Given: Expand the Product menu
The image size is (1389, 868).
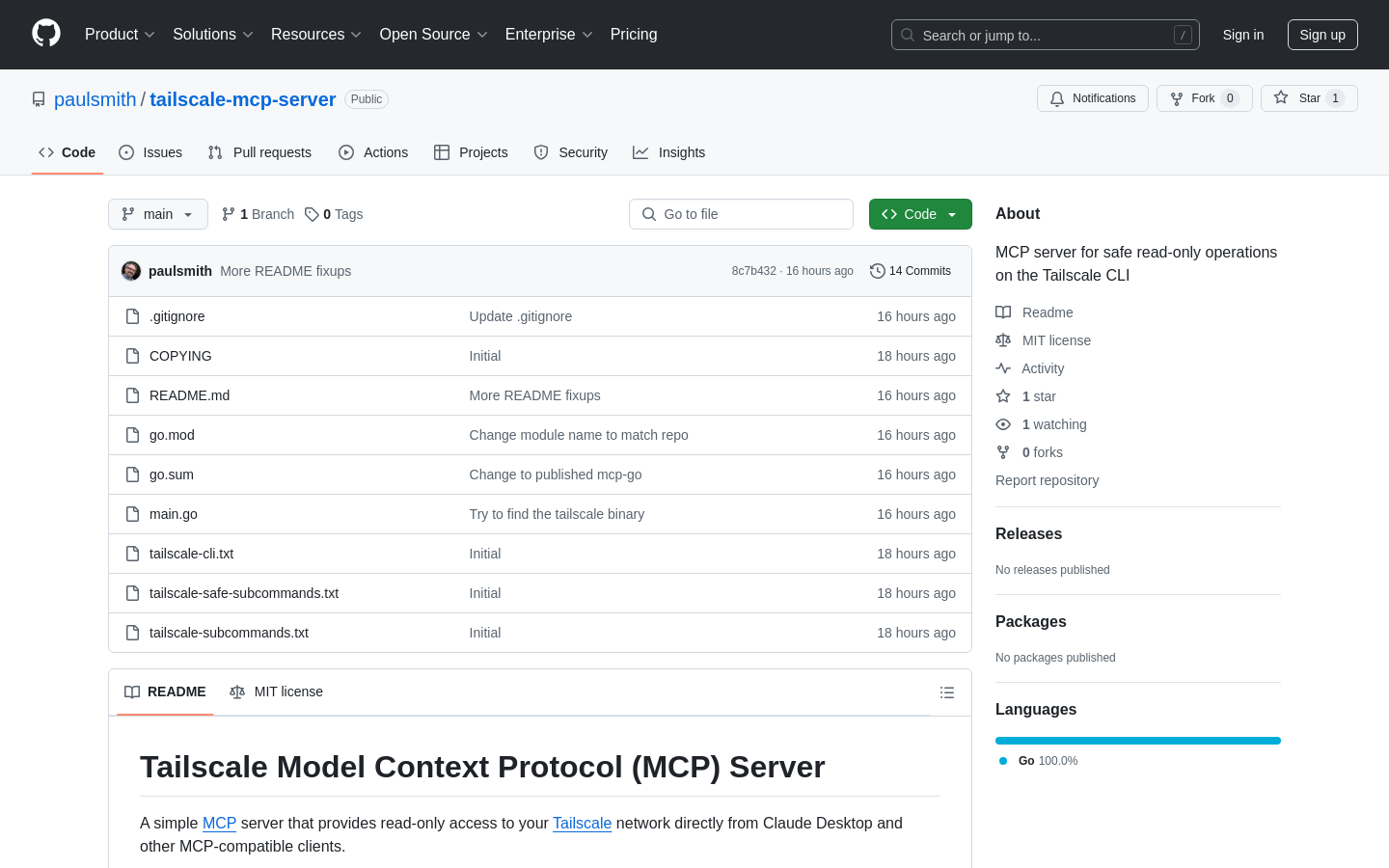Looking at the screenshot, I should point(120,35).
